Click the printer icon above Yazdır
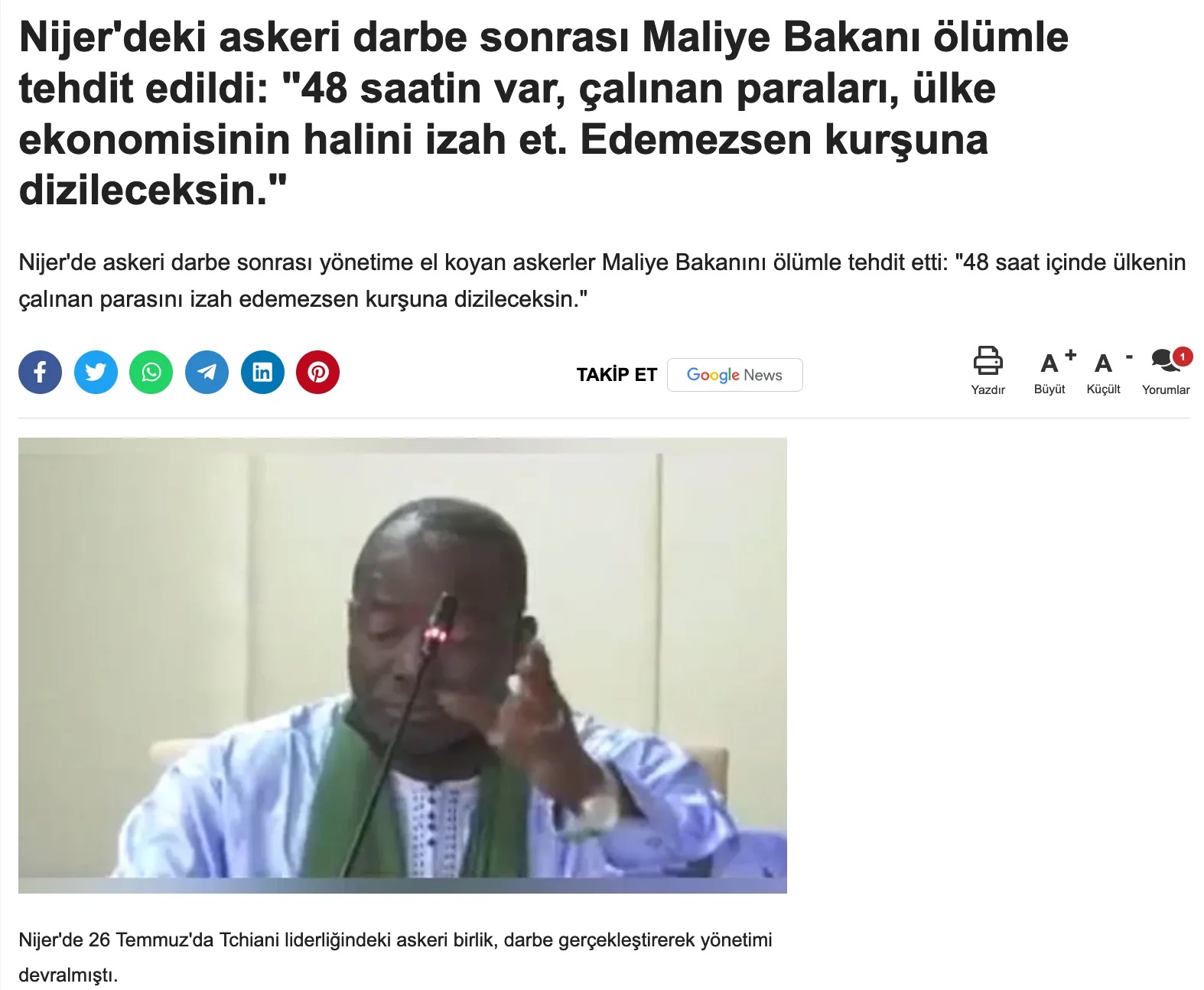The width and height of the screenshot is (1204, 990). click(988, 360)
